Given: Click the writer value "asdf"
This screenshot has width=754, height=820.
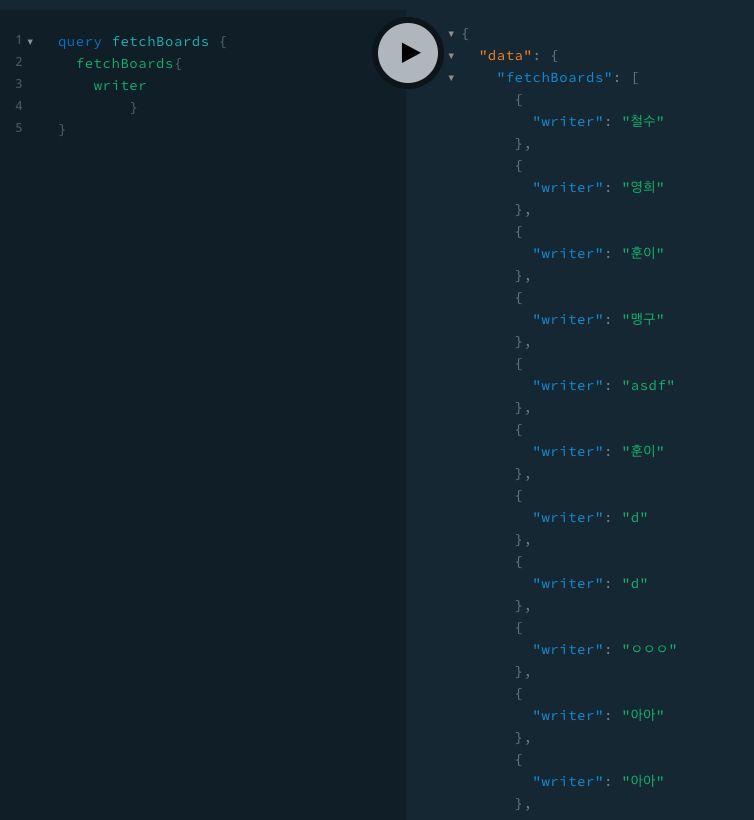Looking at the screenshot, I should click(x=648, y=386).
